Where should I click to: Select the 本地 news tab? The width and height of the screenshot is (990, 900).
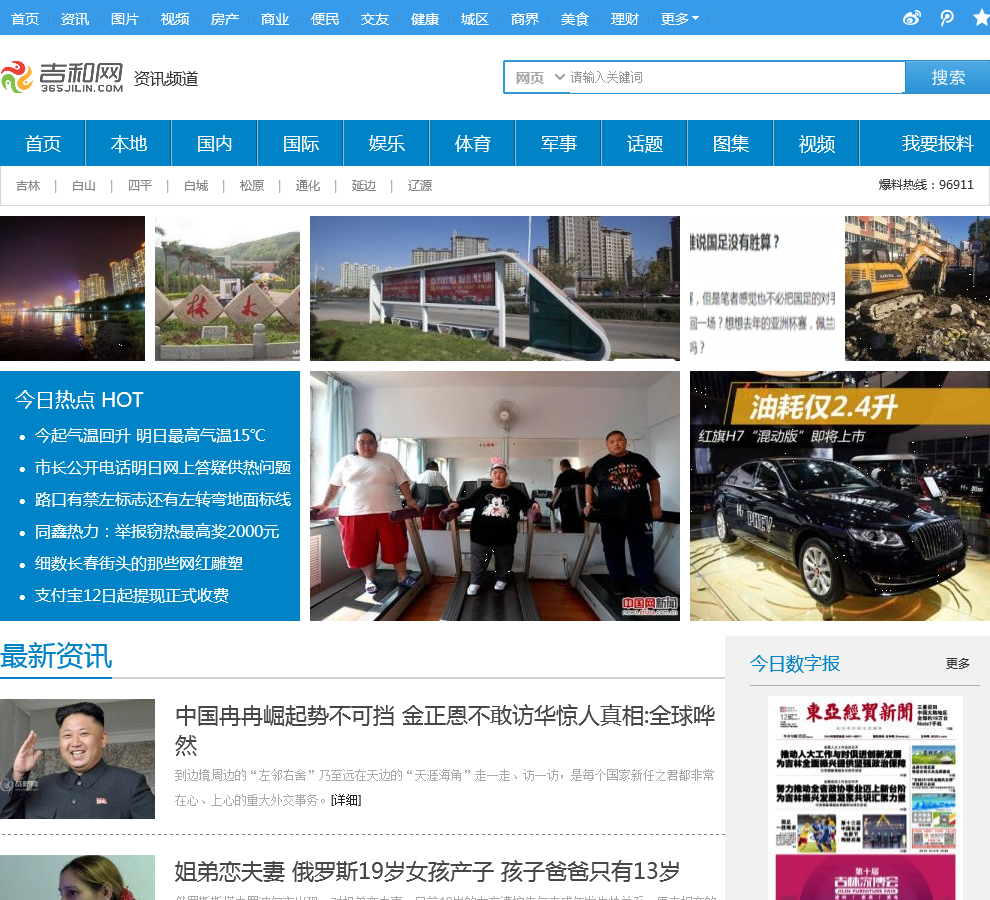click(x=129, y=143)
